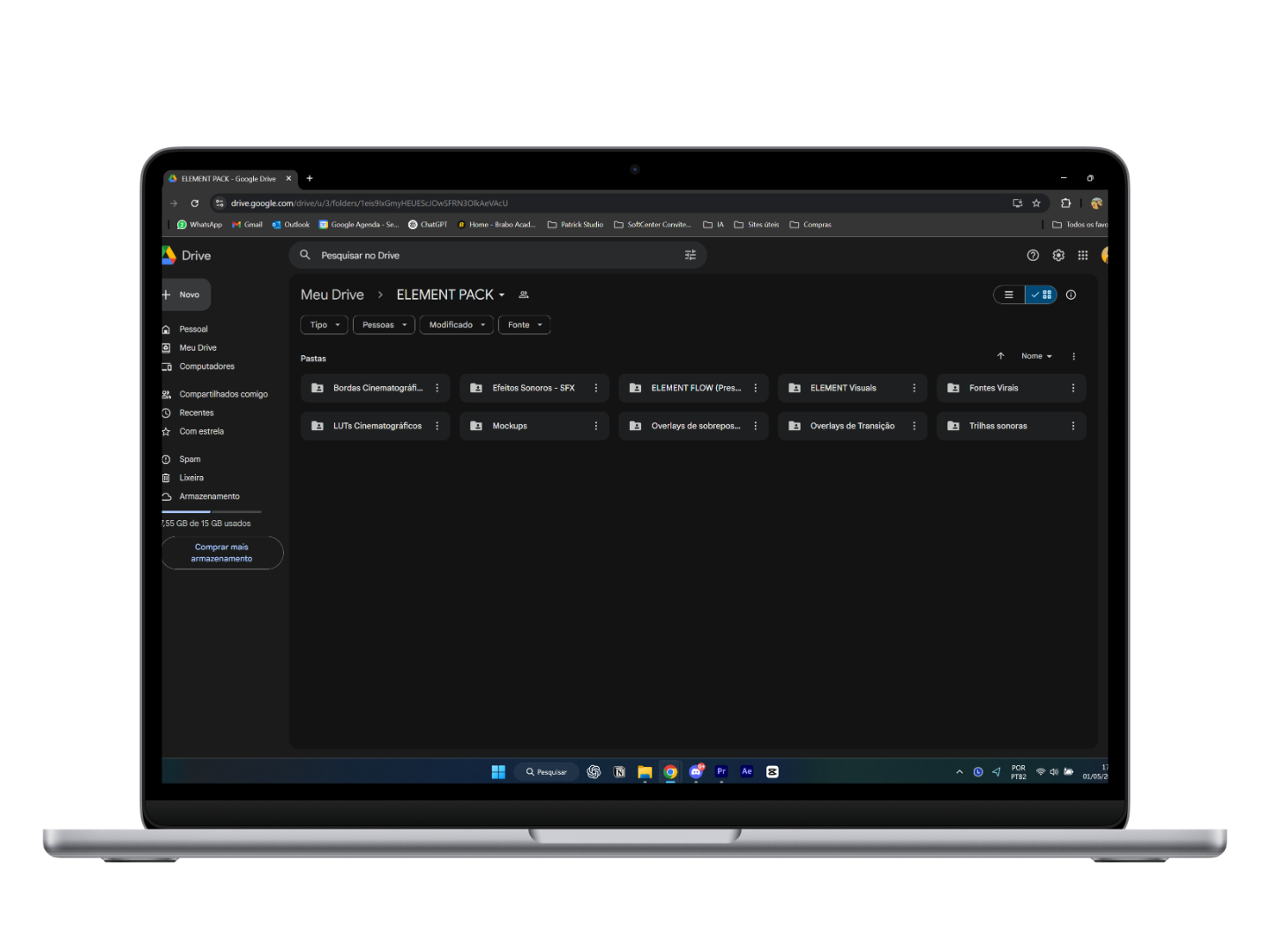Open Lixeira in the sidebar
This screenshot has width=1270, height=952.
[191, 478]
